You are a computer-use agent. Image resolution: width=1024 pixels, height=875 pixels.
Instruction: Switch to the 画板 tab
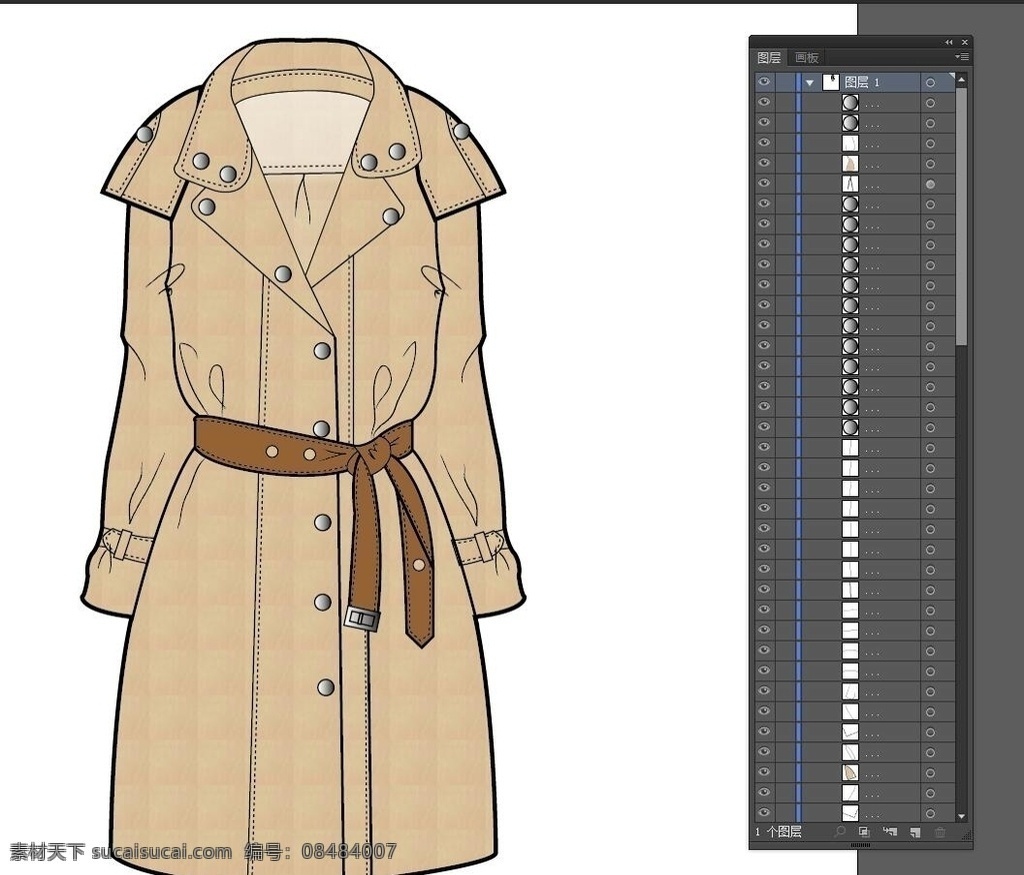[807, 57]
